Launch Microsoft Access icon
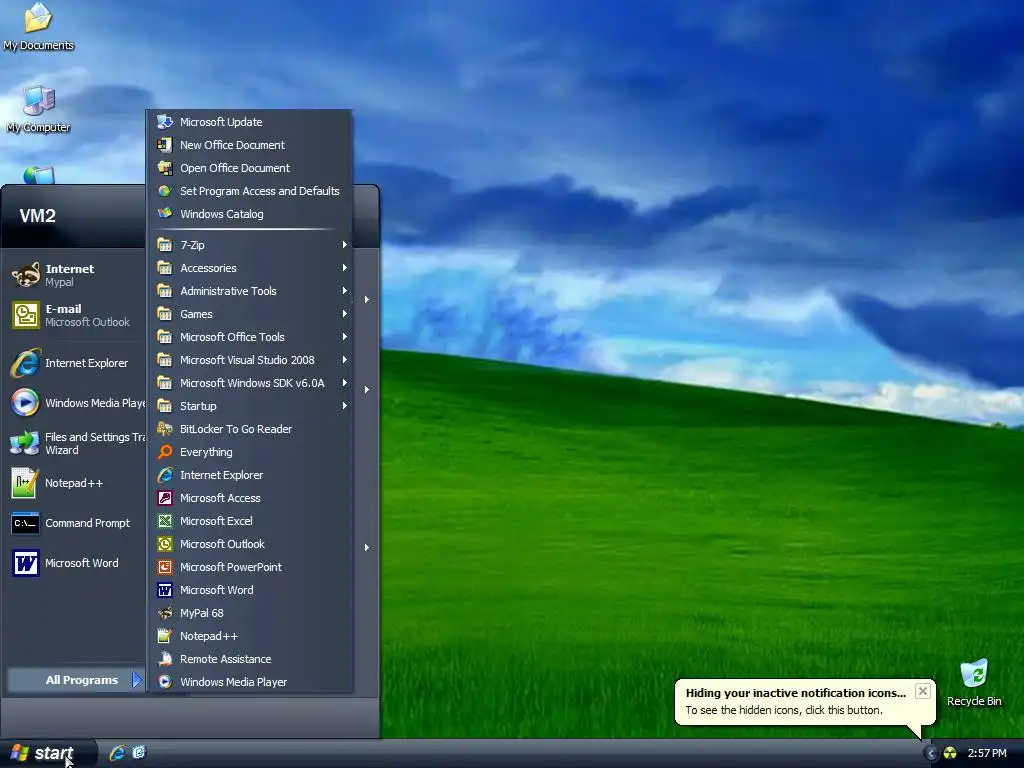1024x768 pixels. pos(165,498)
